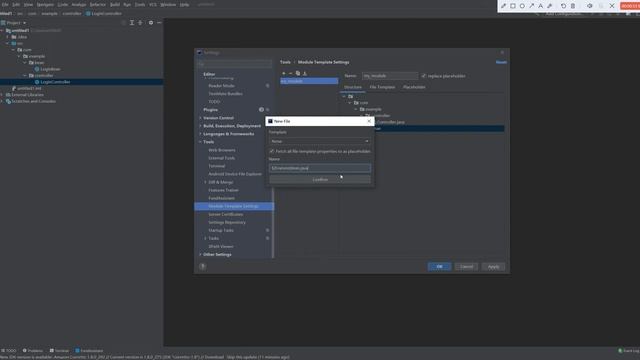
Task: Open the File menu
Action: [x=5, y=4]
